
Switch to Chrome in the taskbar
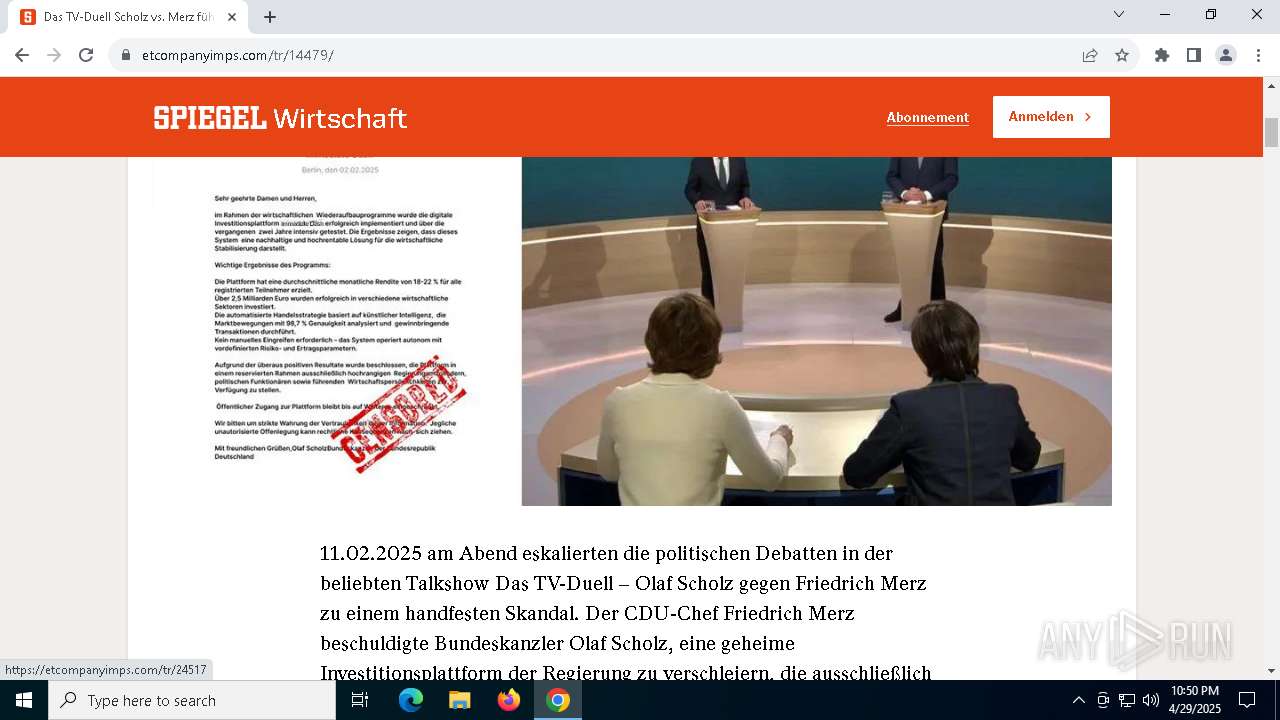coord(558,700)
